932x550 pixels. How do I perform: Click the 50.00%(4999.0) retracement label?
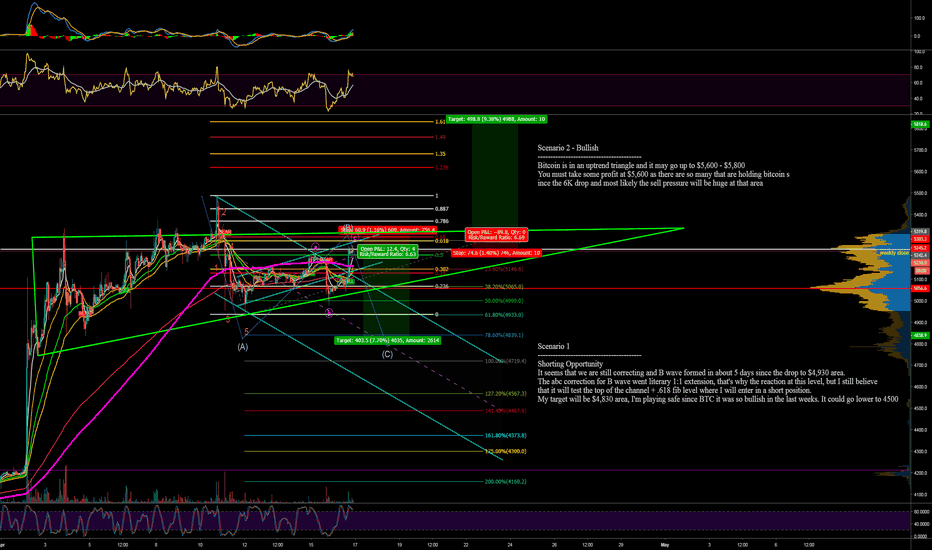pyautogui.click(x=504, y=301)
